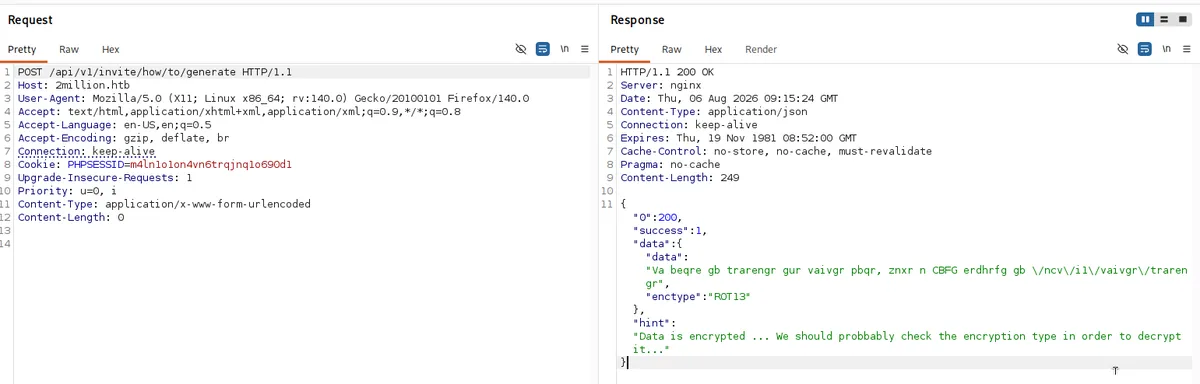Click the Accept: text/html header line
1200x384 pixels.
point(239,111)
